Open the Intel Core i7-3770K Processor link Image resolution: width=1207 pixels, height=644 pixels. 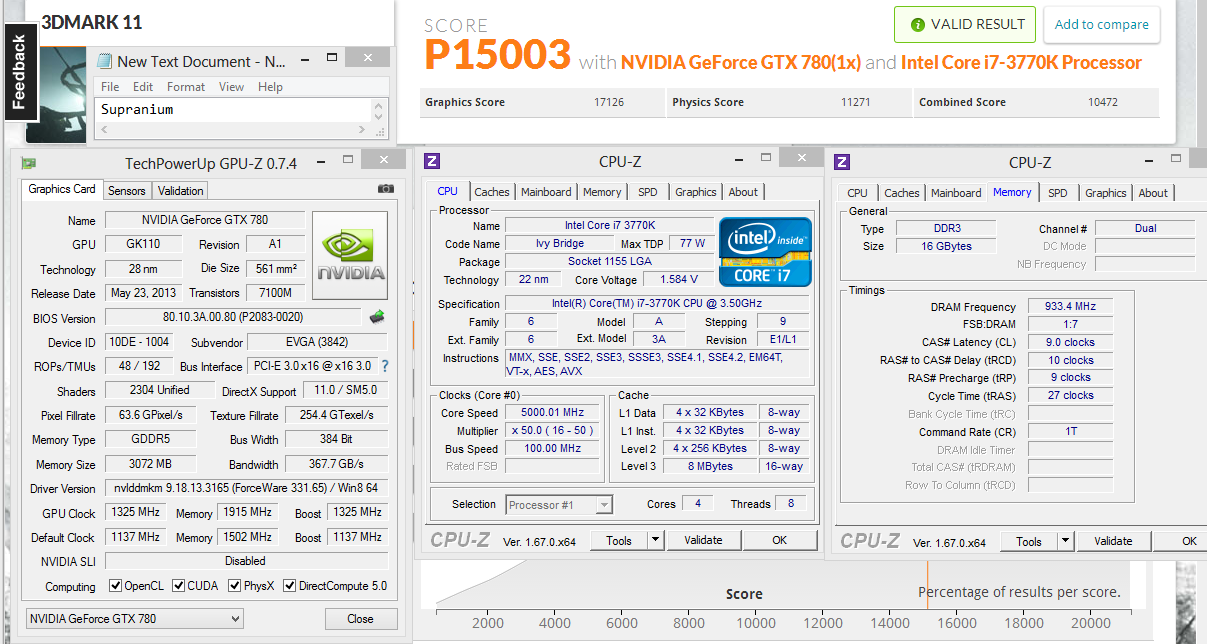coord(1021,62)
